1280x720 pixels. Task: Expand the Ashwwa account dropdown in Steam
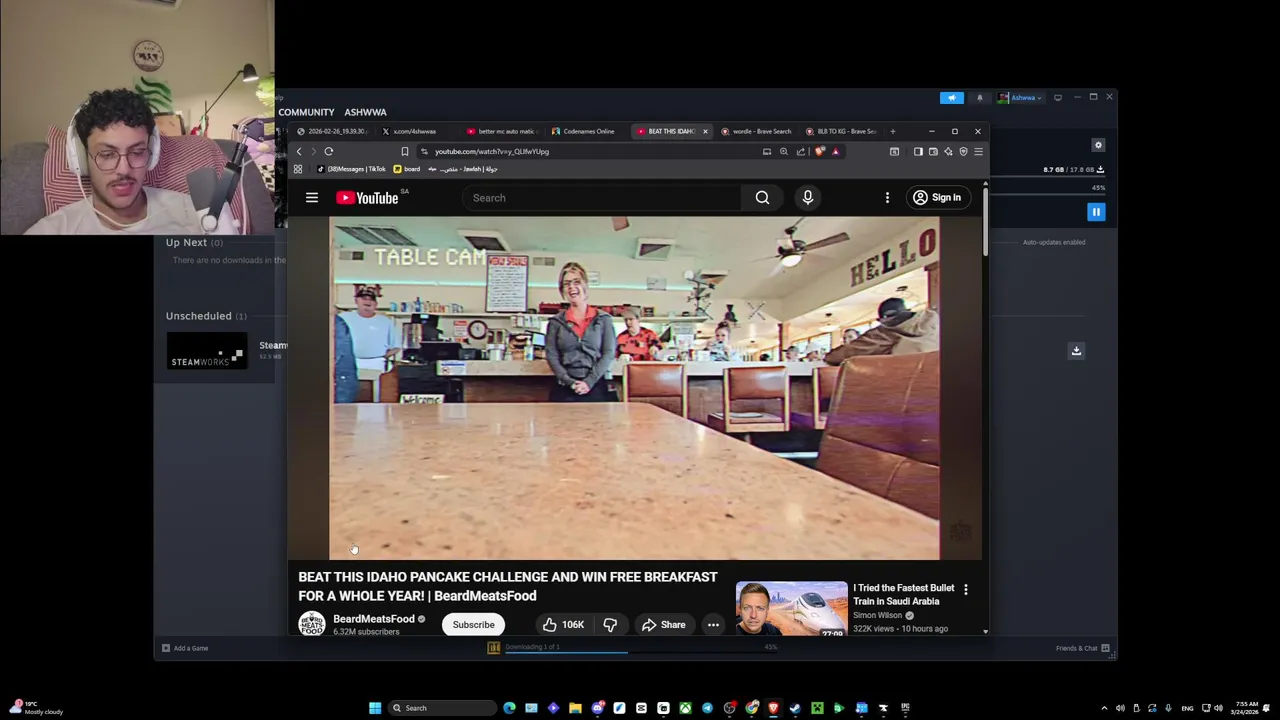point(1022,97)
